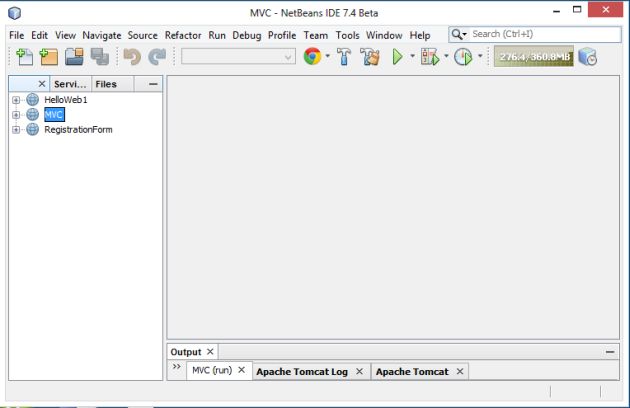Click the Profile Project clock icon
This screenshot has width=630, height=408.
(x=463, y=57)
